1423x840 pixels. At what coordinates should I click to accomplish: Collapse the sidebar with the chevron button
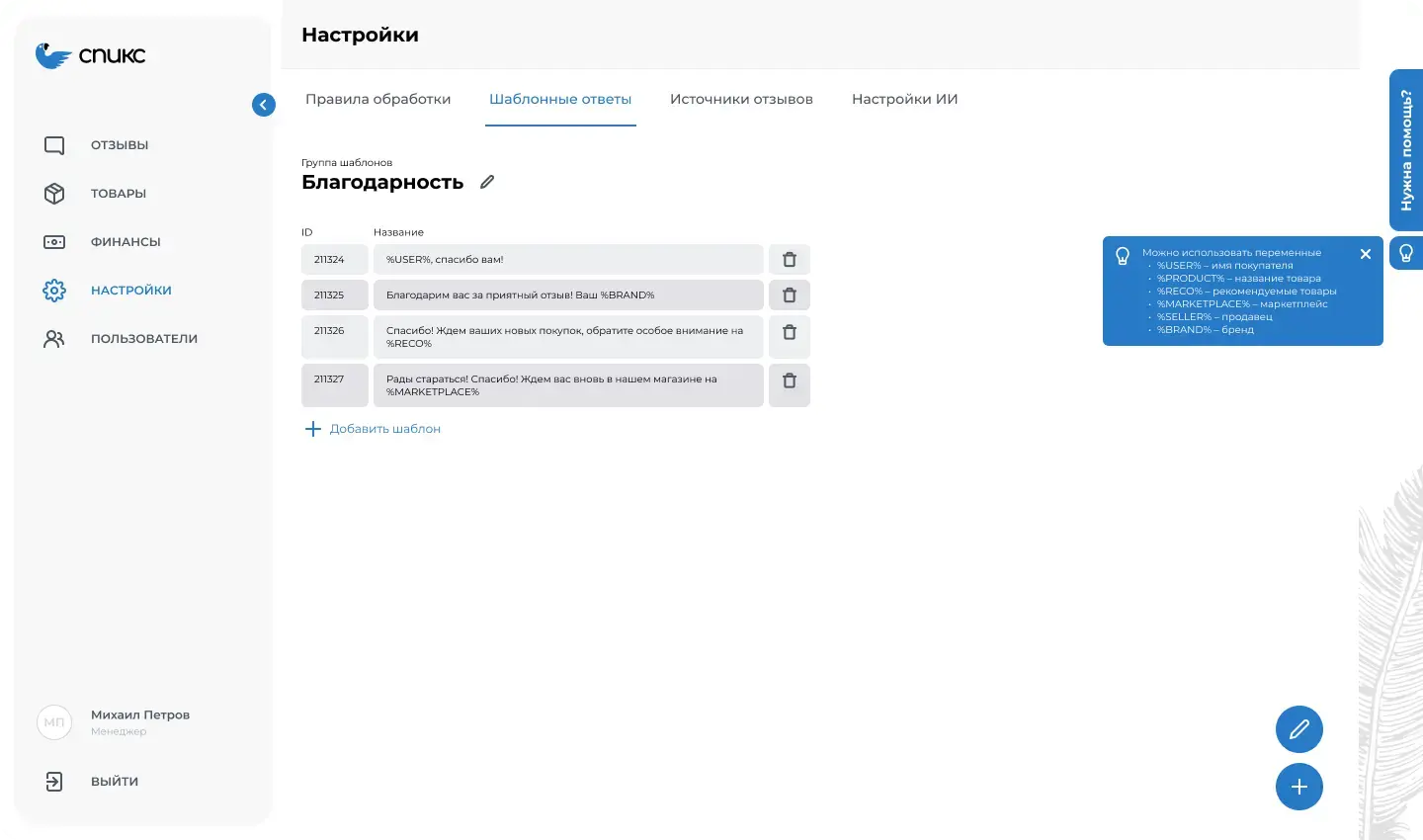click(263, 104)
